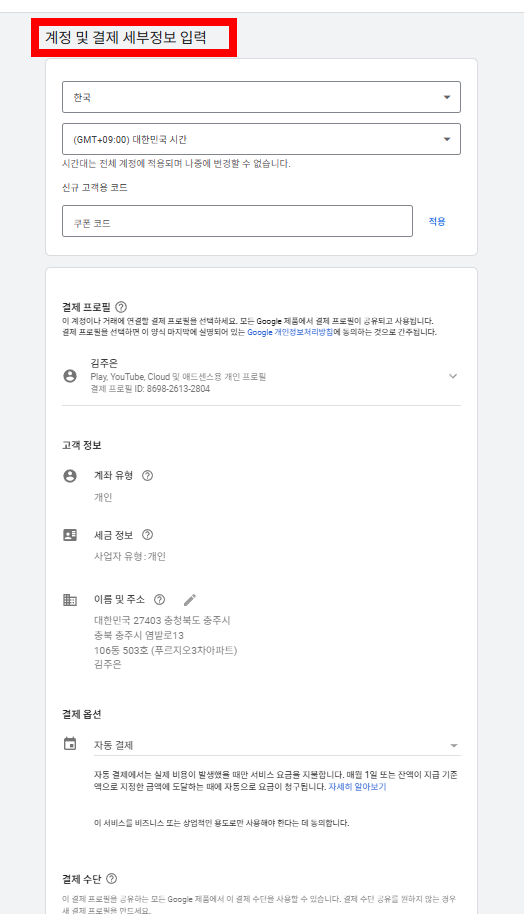This screenshot has height=914, width=524.
Task: Click help icon beside 세금 정보
Action: pos(147,535)
